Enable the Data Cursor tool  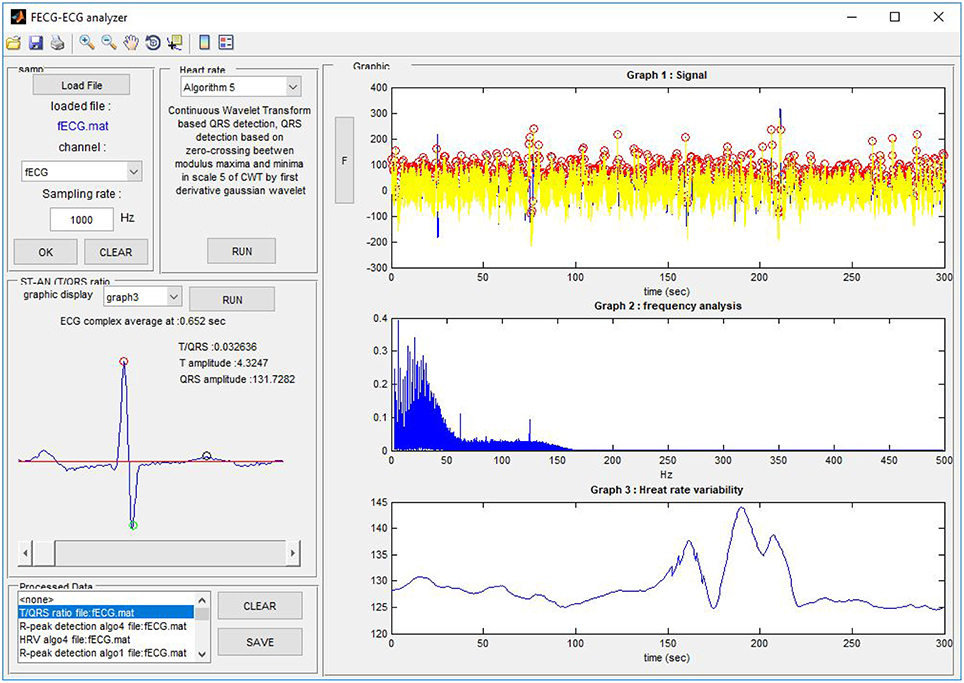(175, 42)
